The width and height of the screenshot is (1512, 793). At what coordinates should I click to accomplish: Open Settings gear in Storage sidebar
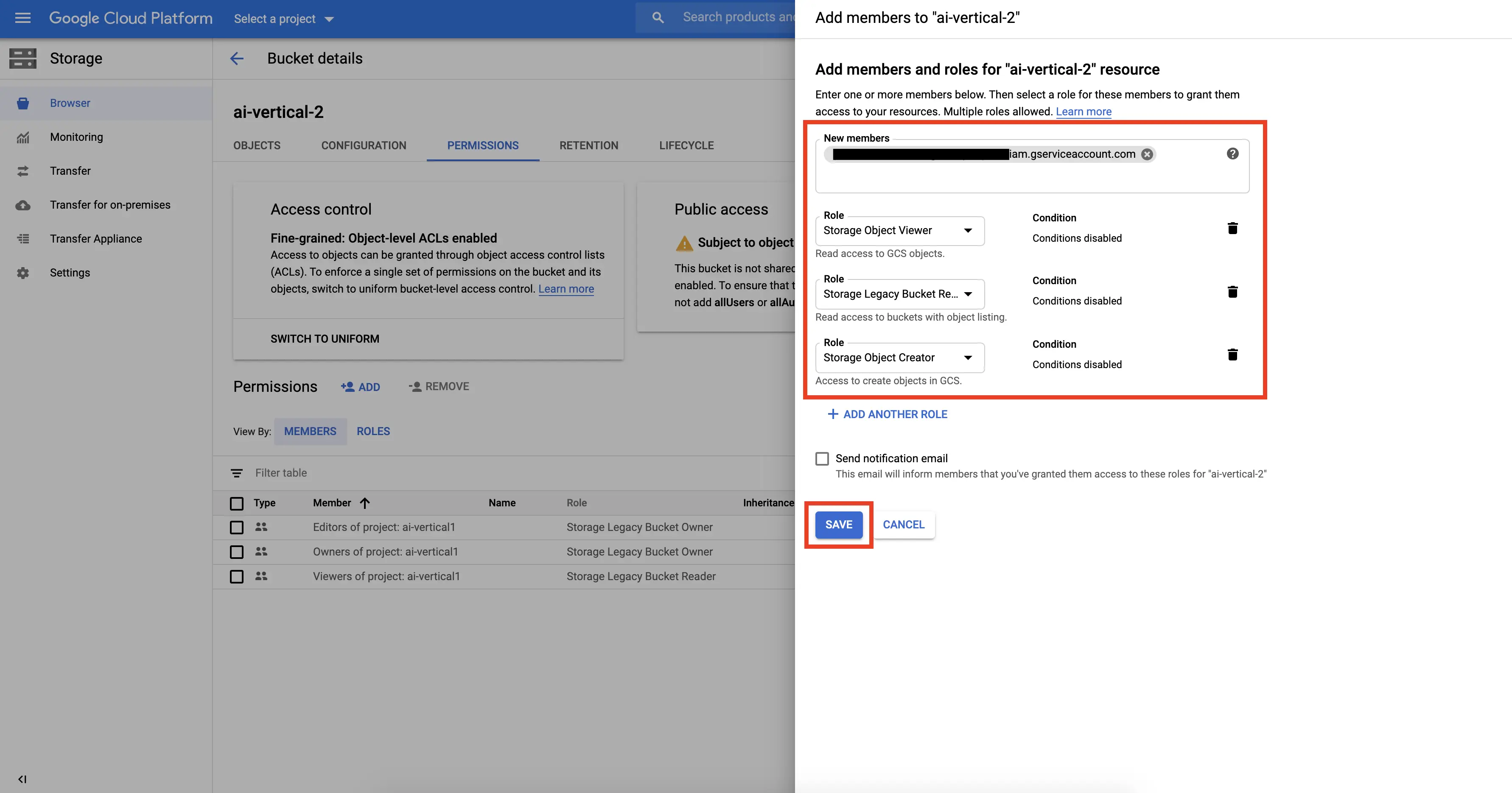coord(23,273)
